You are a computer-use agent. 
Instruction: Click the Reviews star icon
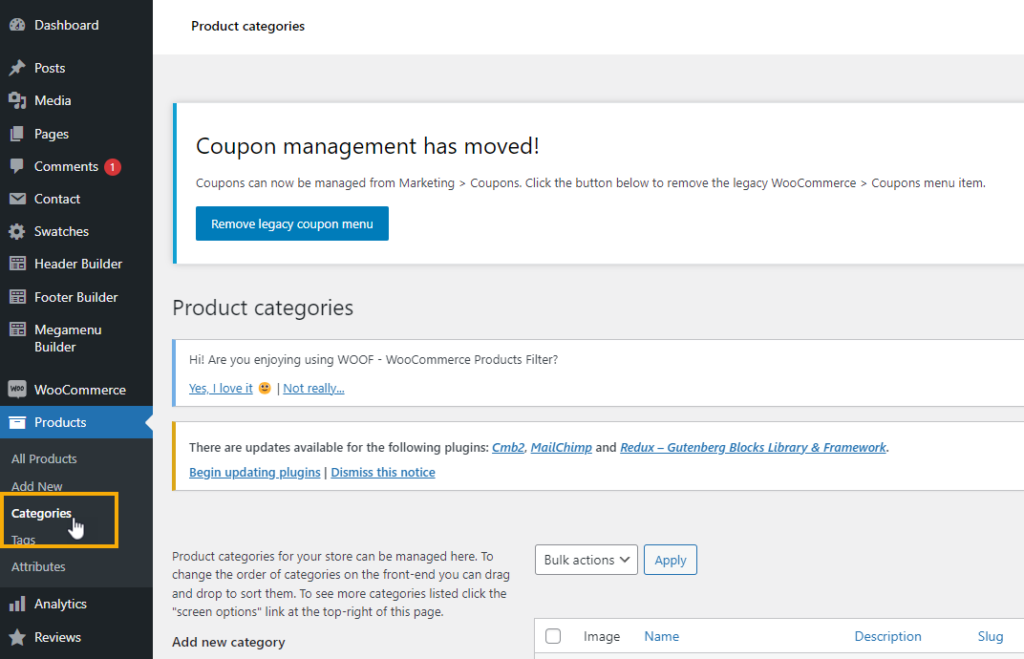[x=17, y=637]
